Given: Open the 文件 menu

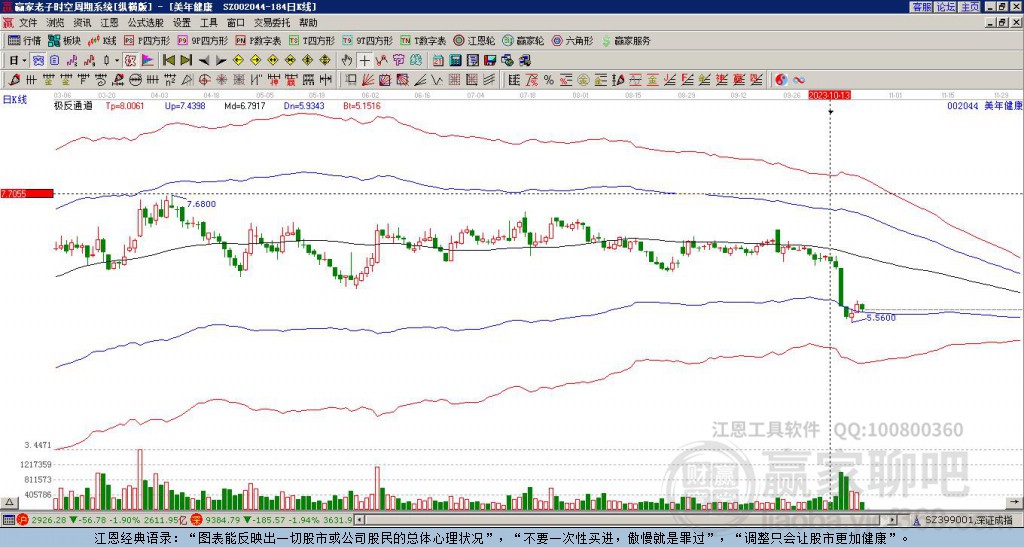Looking at the screenshot, I should (28, 23).
